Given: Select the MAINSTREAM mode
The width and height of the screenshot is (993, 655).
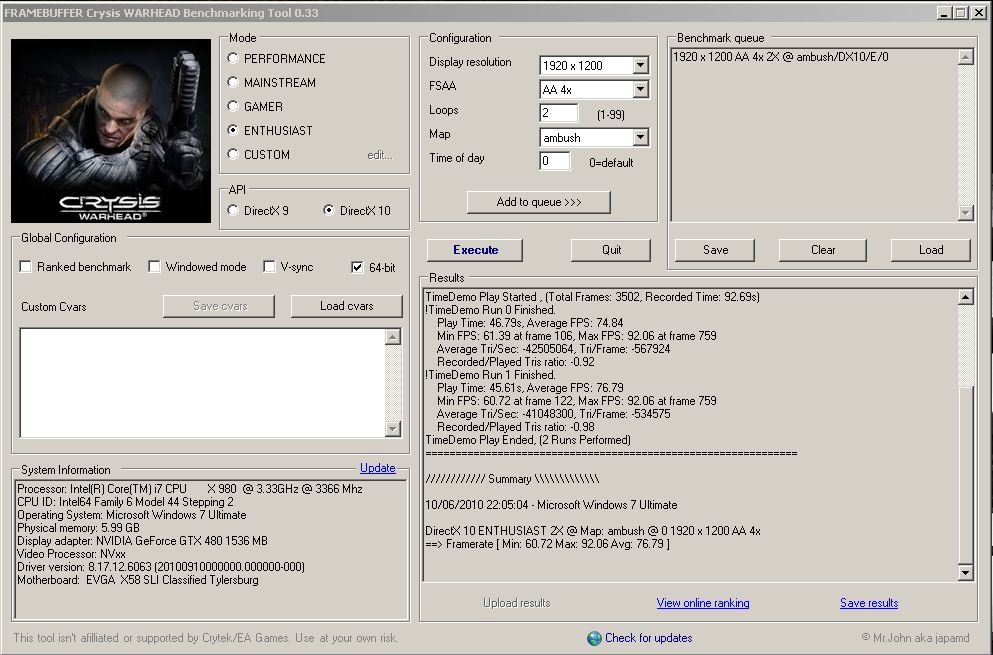Looking at the screenshot, I should point(233,82).
